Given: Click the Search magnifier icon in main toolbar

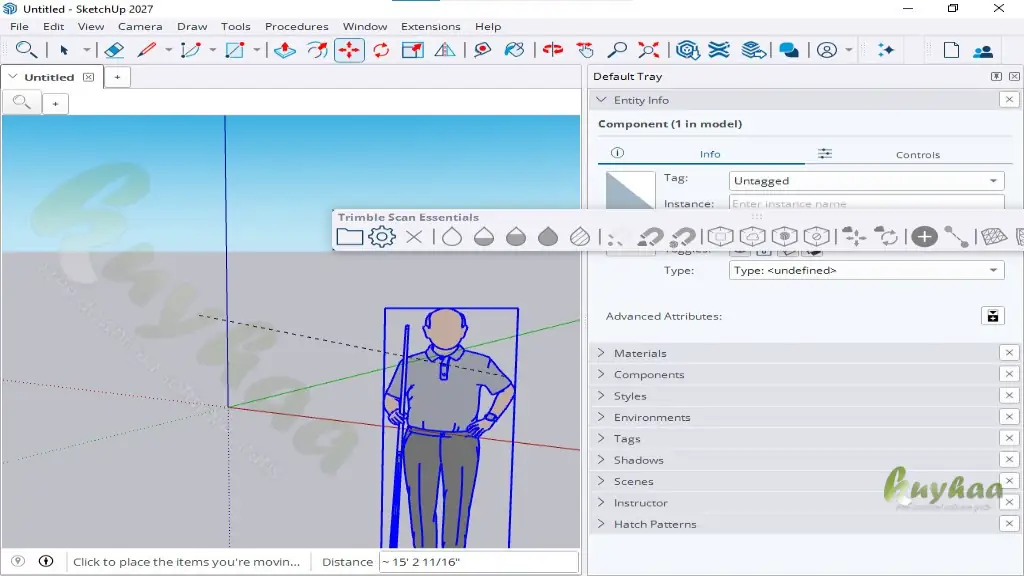Looking at the screenshot, I should [26, 50].
